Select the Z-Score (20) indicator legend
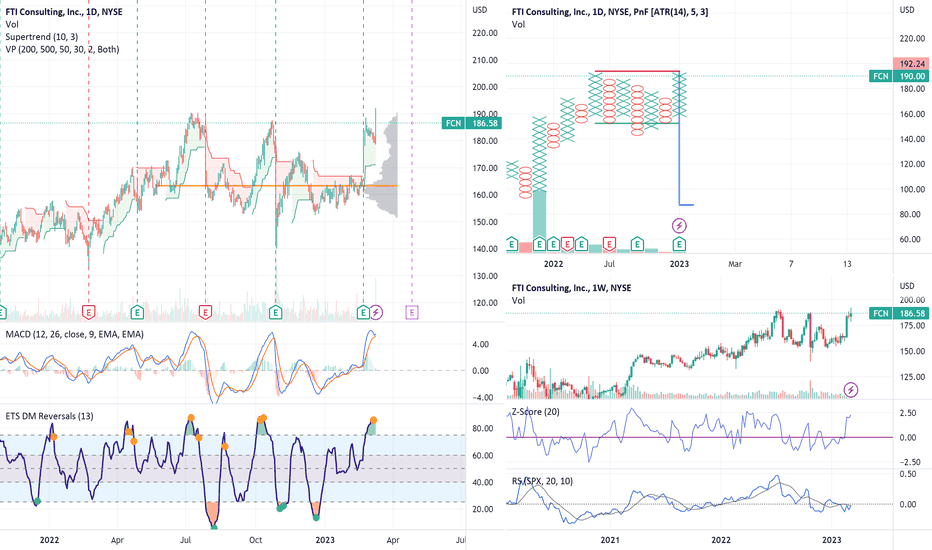The width and height of the screenshot is (932, 550). [536, 411]
